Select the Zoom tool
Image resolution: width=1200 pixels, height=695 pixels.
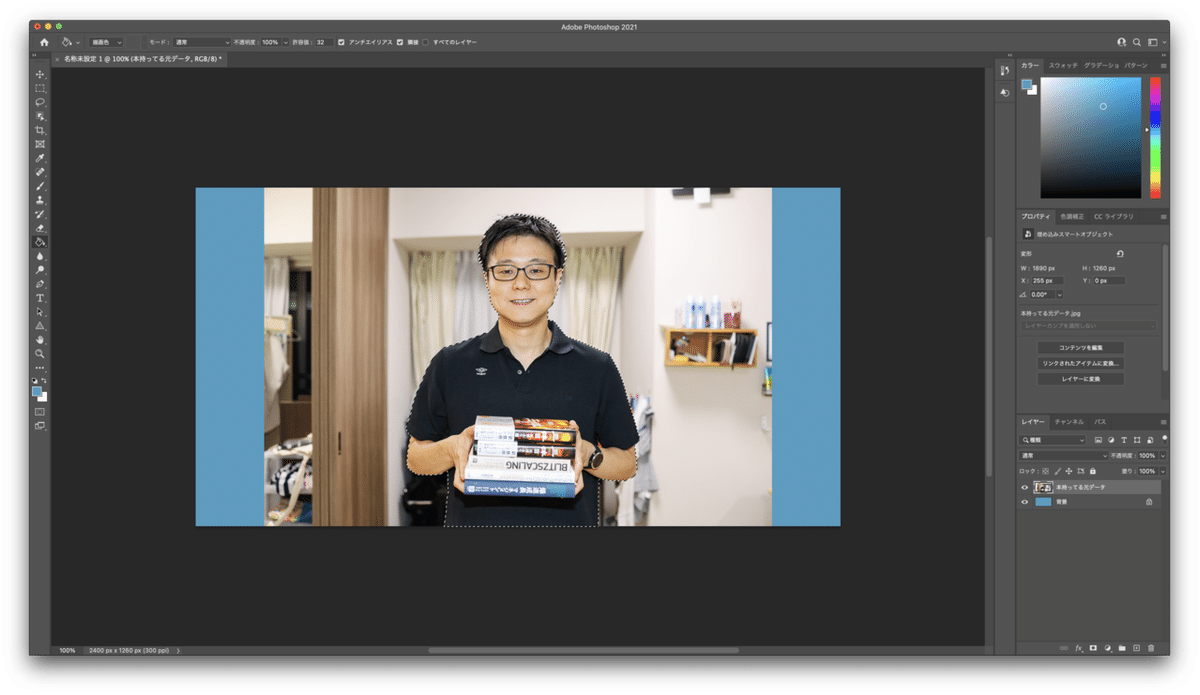(x=40, y=354)
